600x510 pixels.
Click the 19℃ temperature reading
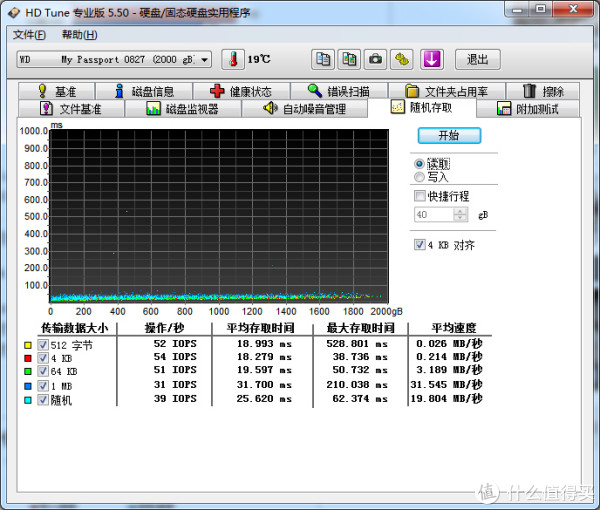pyautogui.click(x=259, y=59)
